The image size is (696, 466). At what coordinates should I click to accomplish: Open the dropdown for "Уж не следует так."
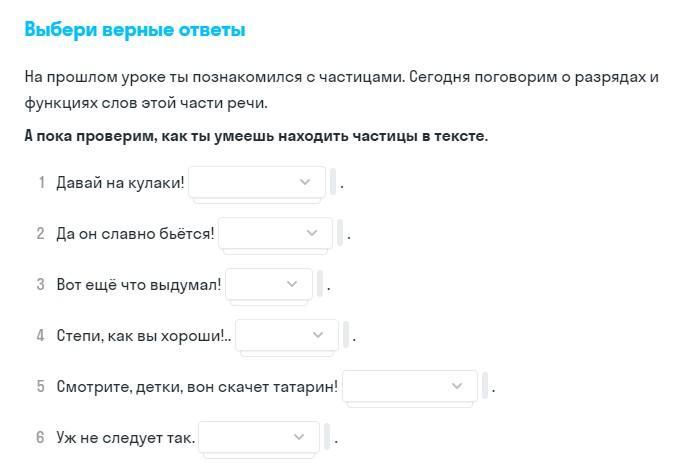click(259, 437)
